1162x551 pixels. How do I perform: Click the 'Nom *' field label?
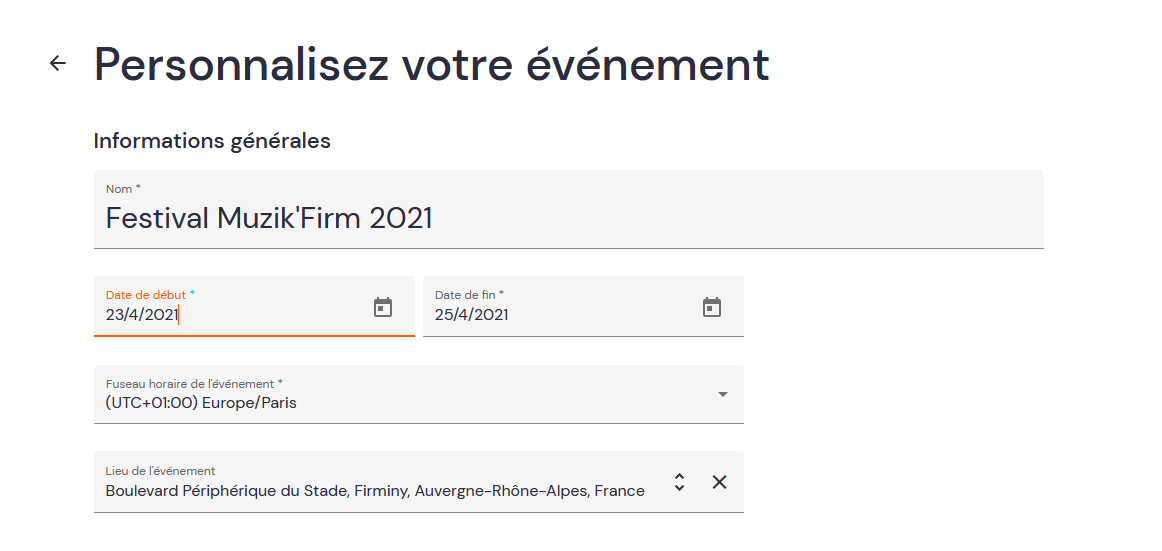(x=123, y=189)
